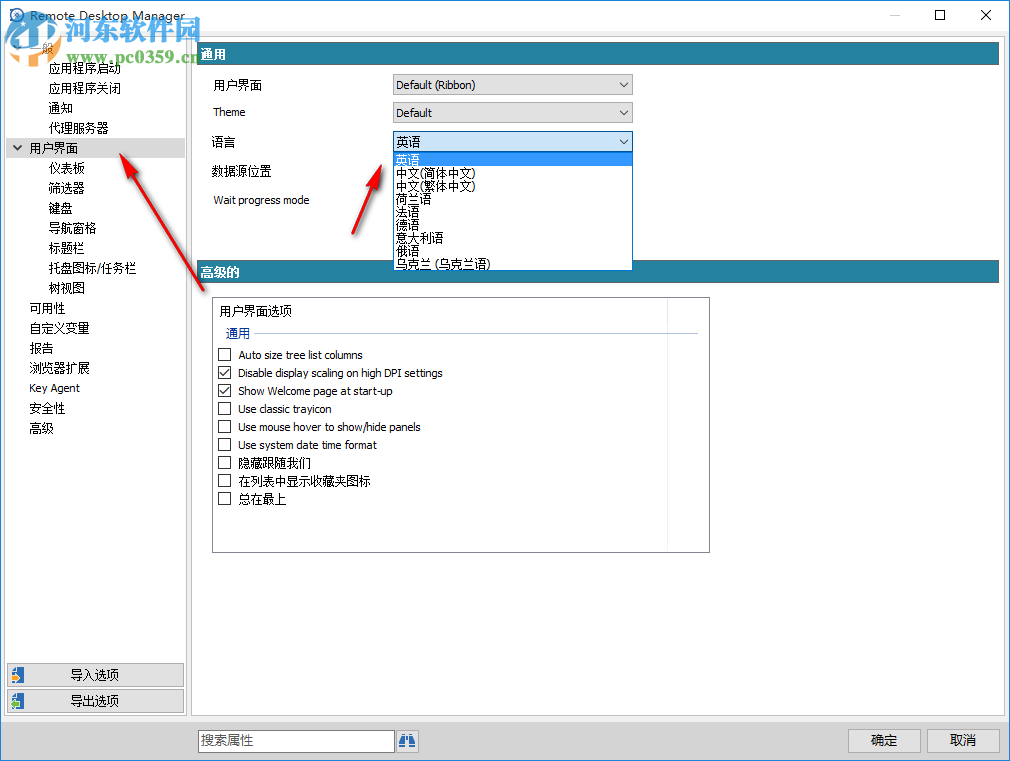
Task: Enable Use classic trayicon option
Action: pyautogui.click(x=224, y=408)
